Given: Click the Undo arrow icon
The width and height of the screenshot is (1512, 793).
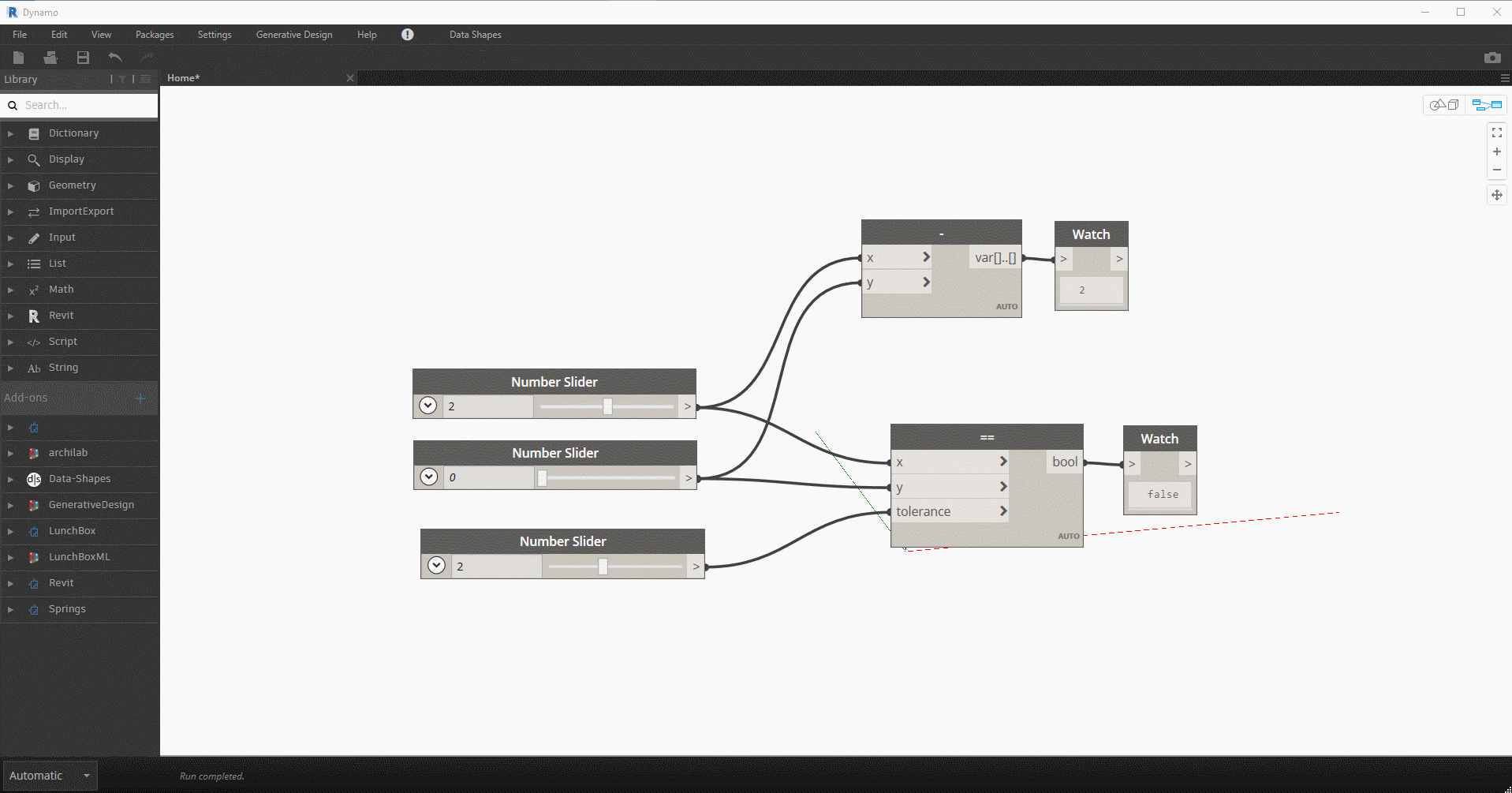Looking at the screenshot, I should click(x=115, y=58).
